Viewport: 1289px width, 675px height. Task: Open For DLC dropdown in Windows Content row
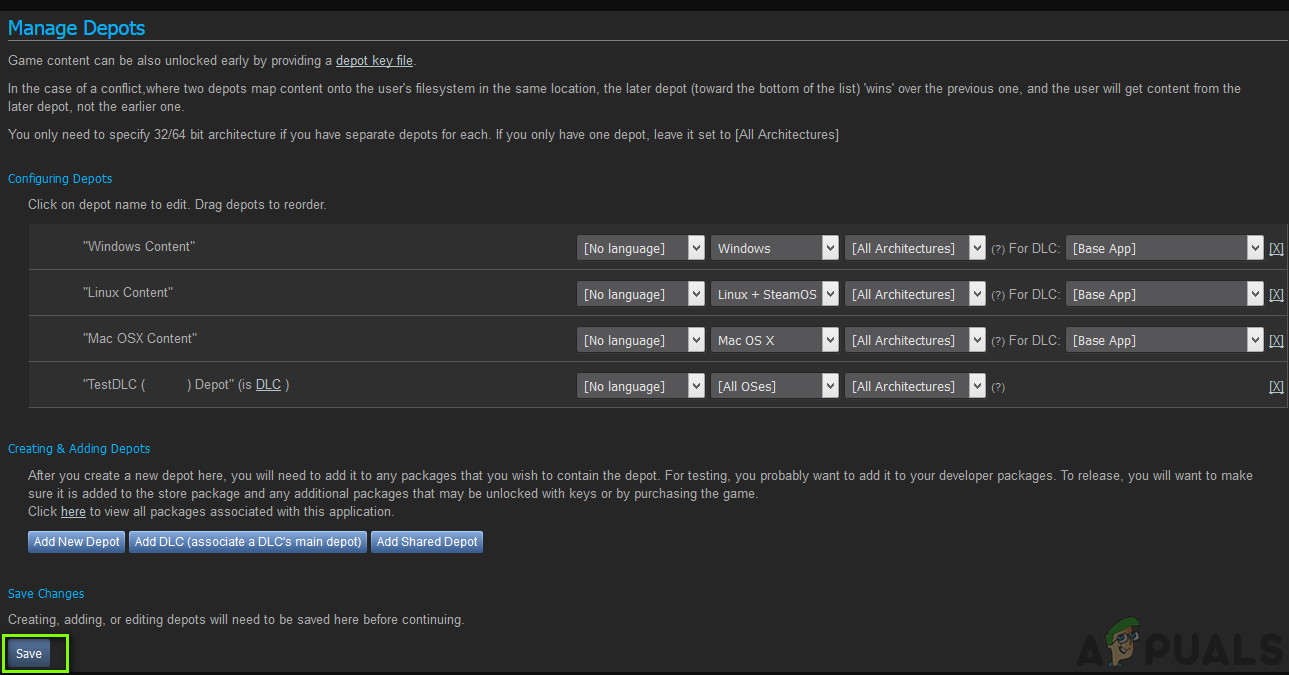tap(1165, 248)
